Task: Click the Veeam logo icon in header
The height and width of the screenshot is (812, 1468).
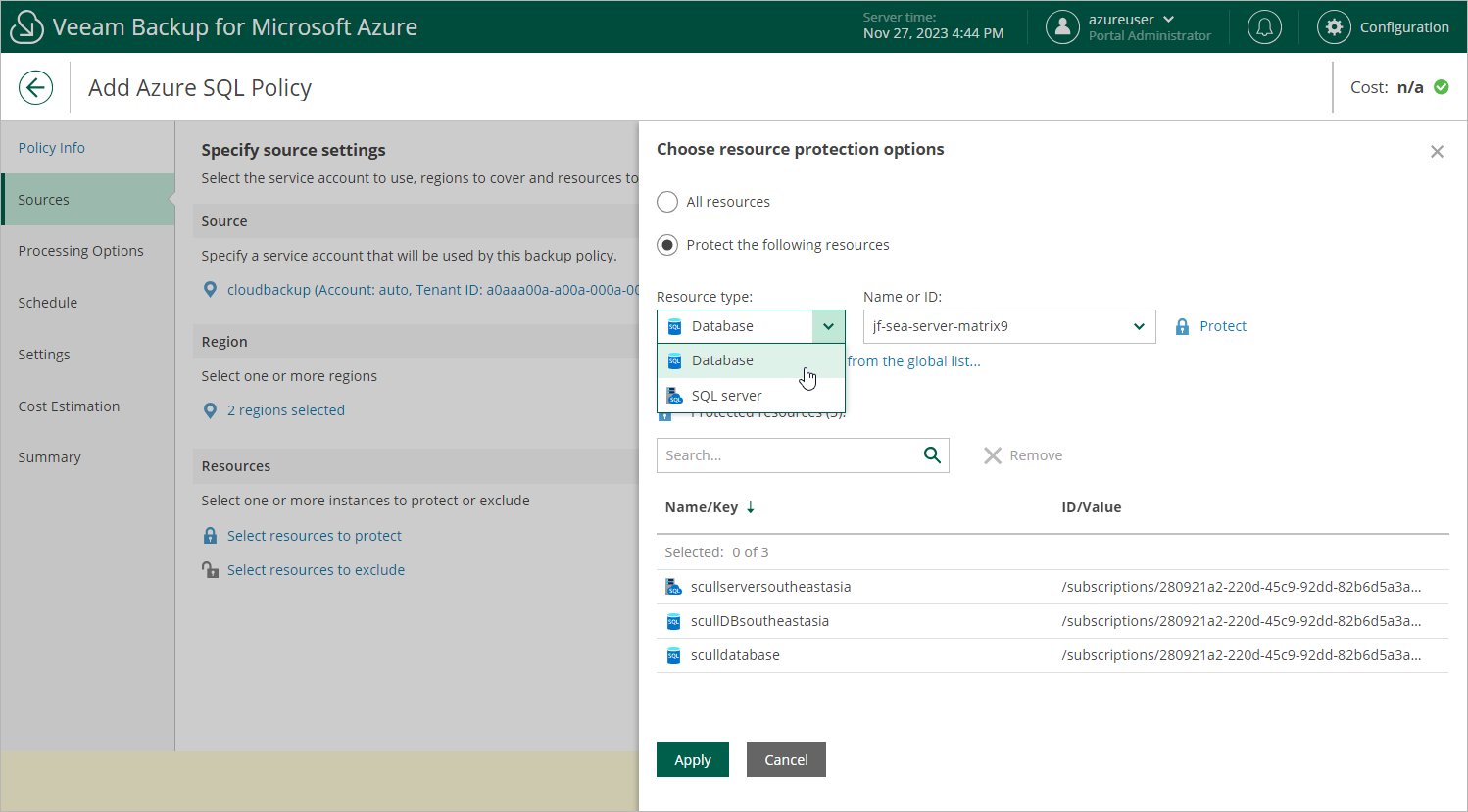Action: pos(26,27)
